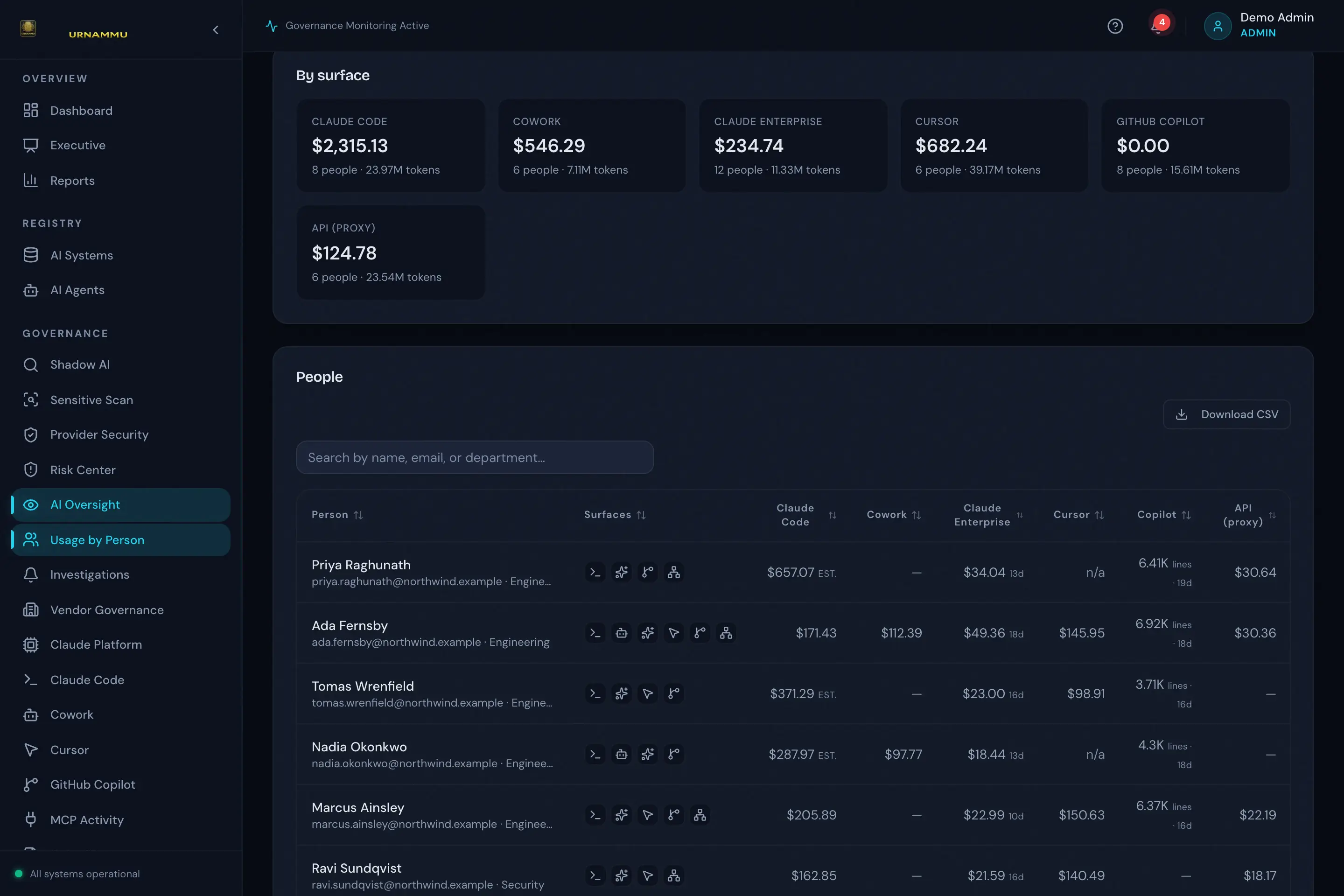This screenshot has height=896, width=1344.
Task: Click API proxy network icon in Marcus Ainsley row
Action: click(x=700, y=815)
